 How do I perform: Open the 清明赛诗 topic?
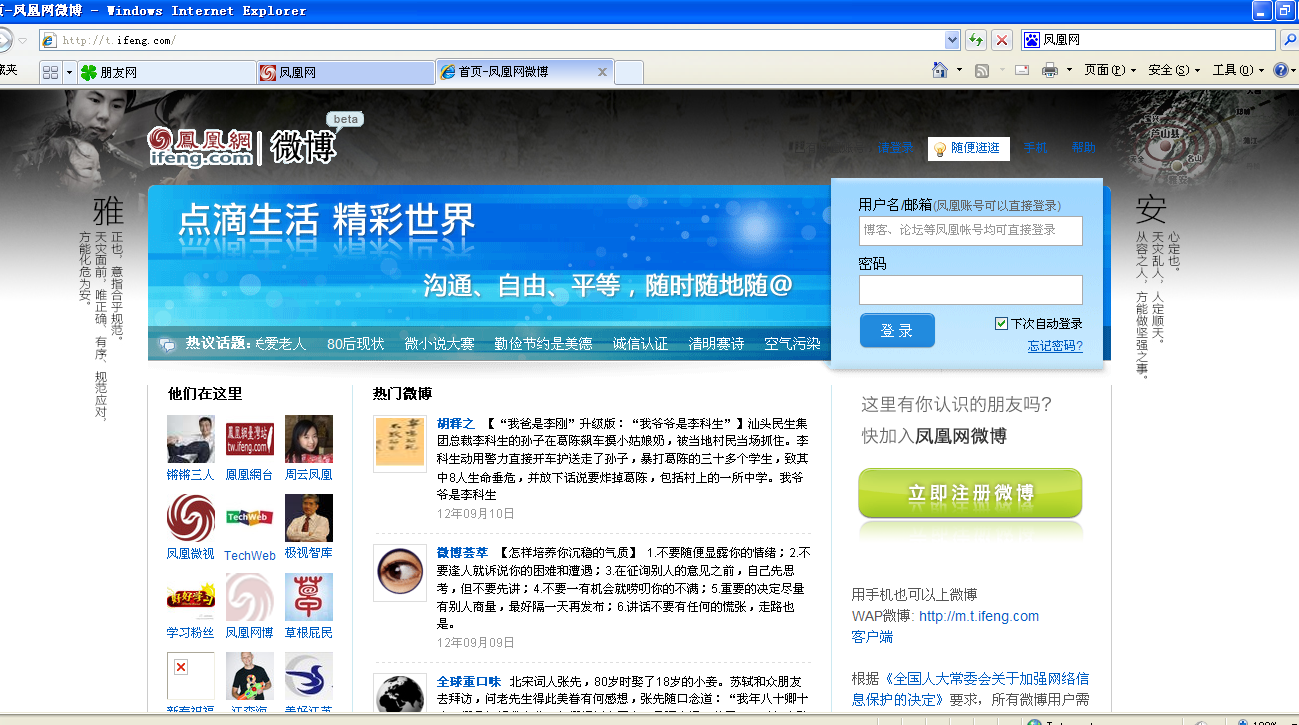(x=716, y=344)
